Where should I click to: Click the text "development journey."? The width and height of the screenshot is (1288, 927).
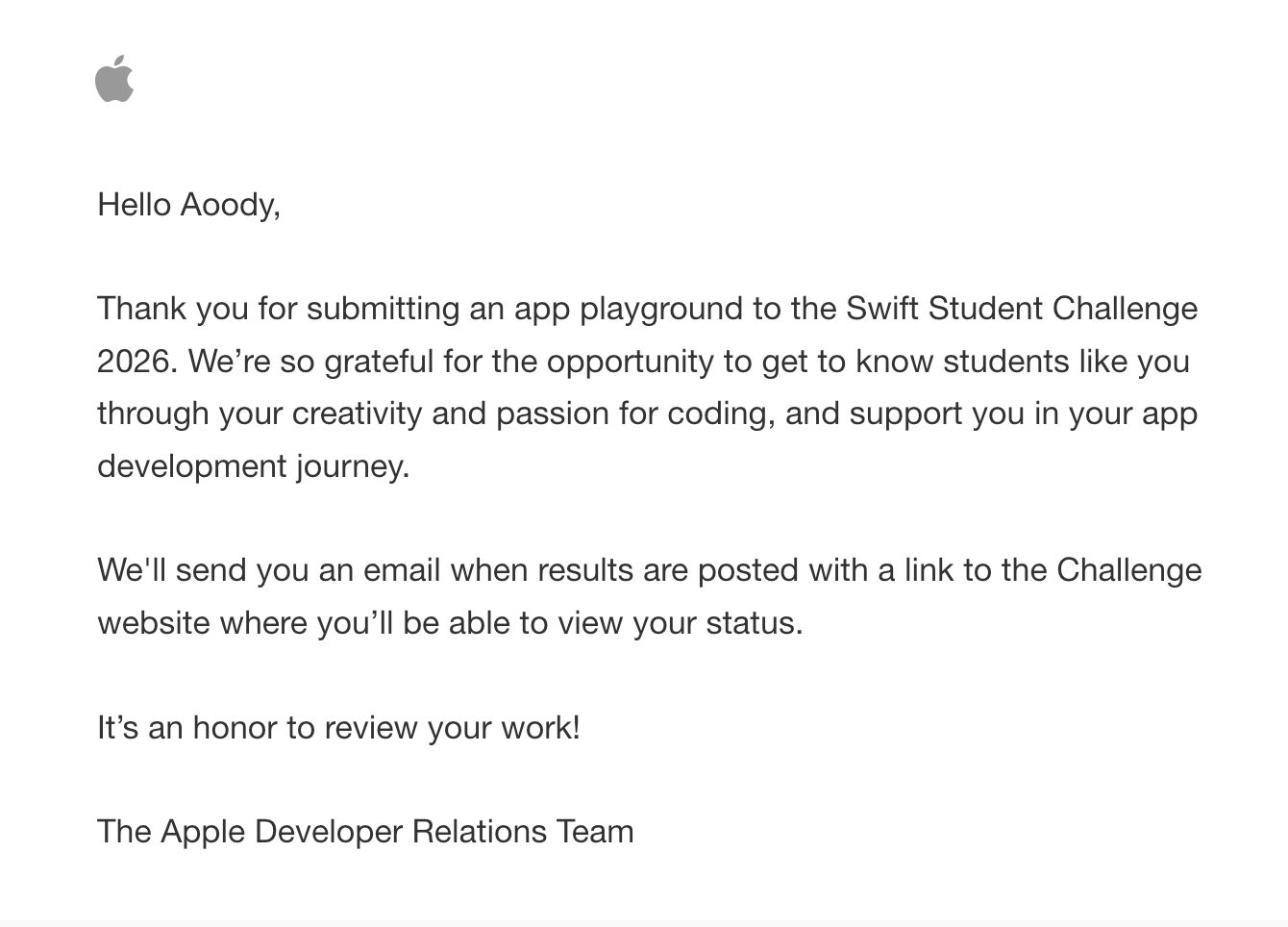(x=254, y=466)
